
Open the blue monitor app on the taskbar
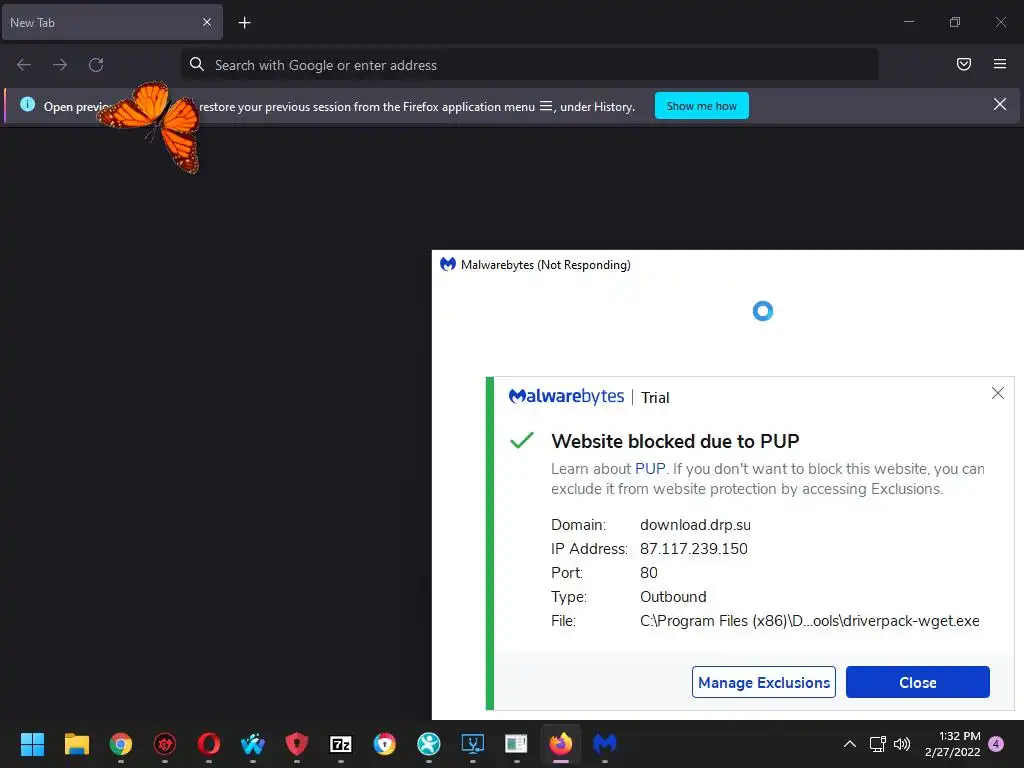(473, 744)
